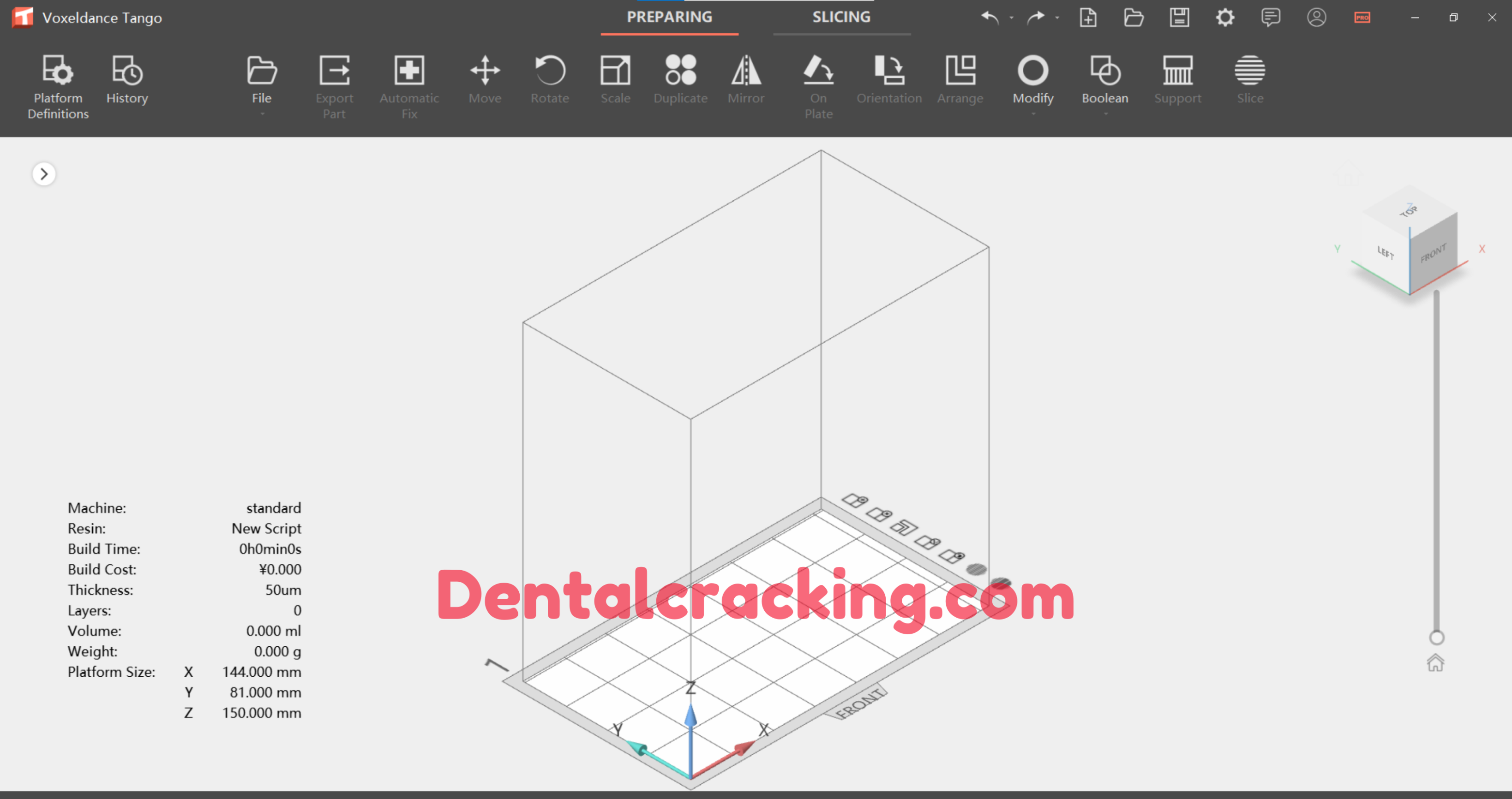This screenshot has width=1512, height=799.
Task: Switch to the SLICING tab
Action: point(841,18)
